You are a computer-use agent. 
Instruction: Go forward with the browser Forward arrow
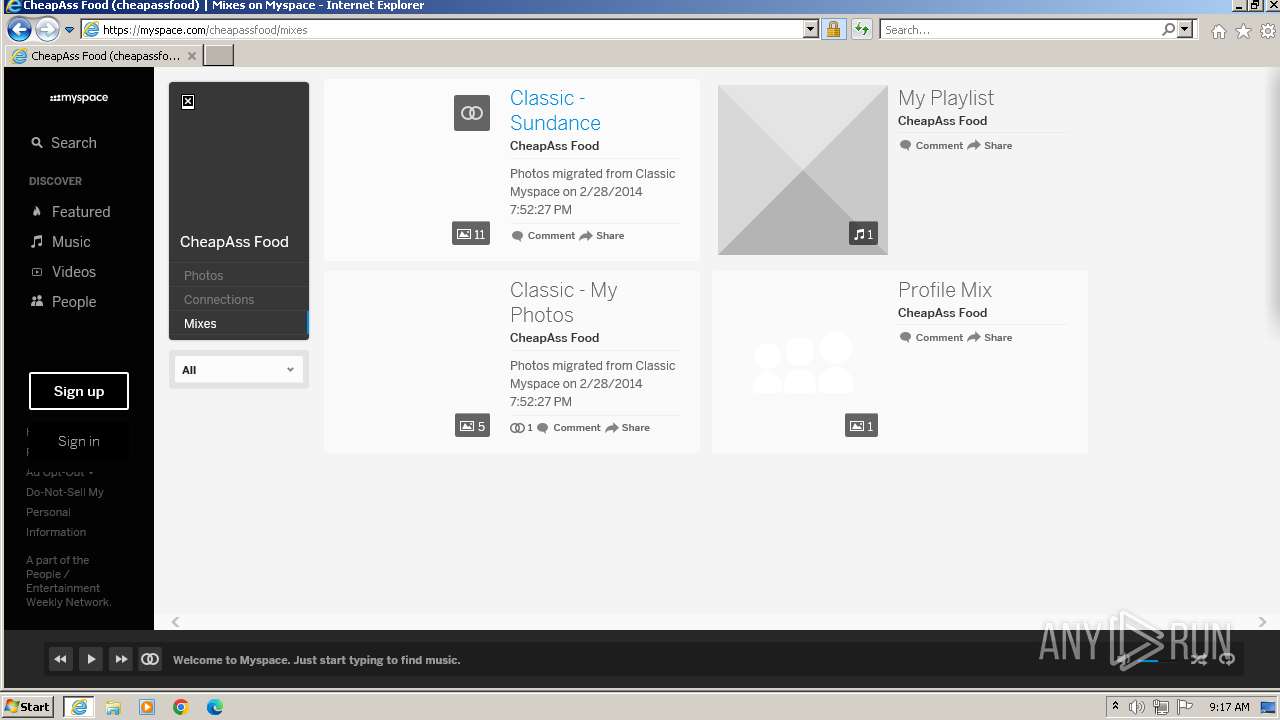(x=47, y=29)
